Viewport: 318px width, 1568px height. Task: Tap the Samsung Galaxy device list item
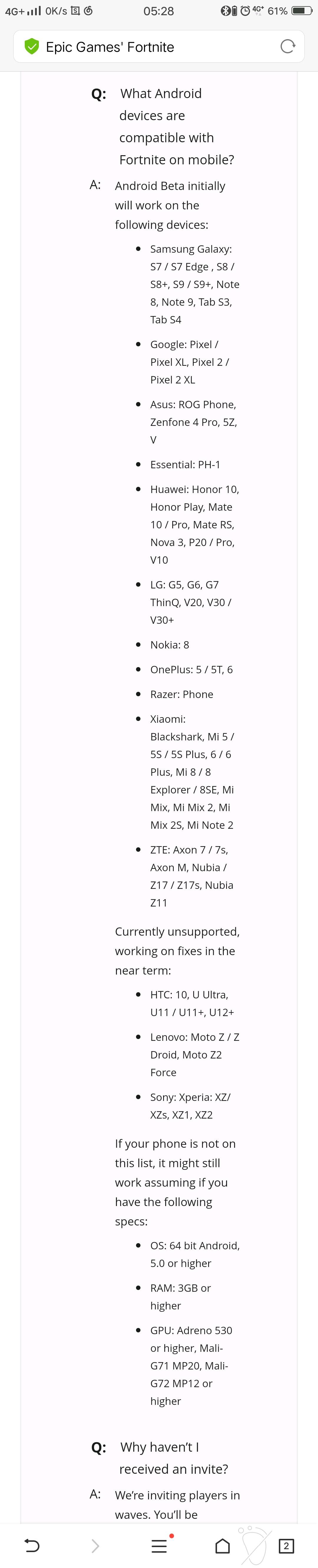[195, 284]
